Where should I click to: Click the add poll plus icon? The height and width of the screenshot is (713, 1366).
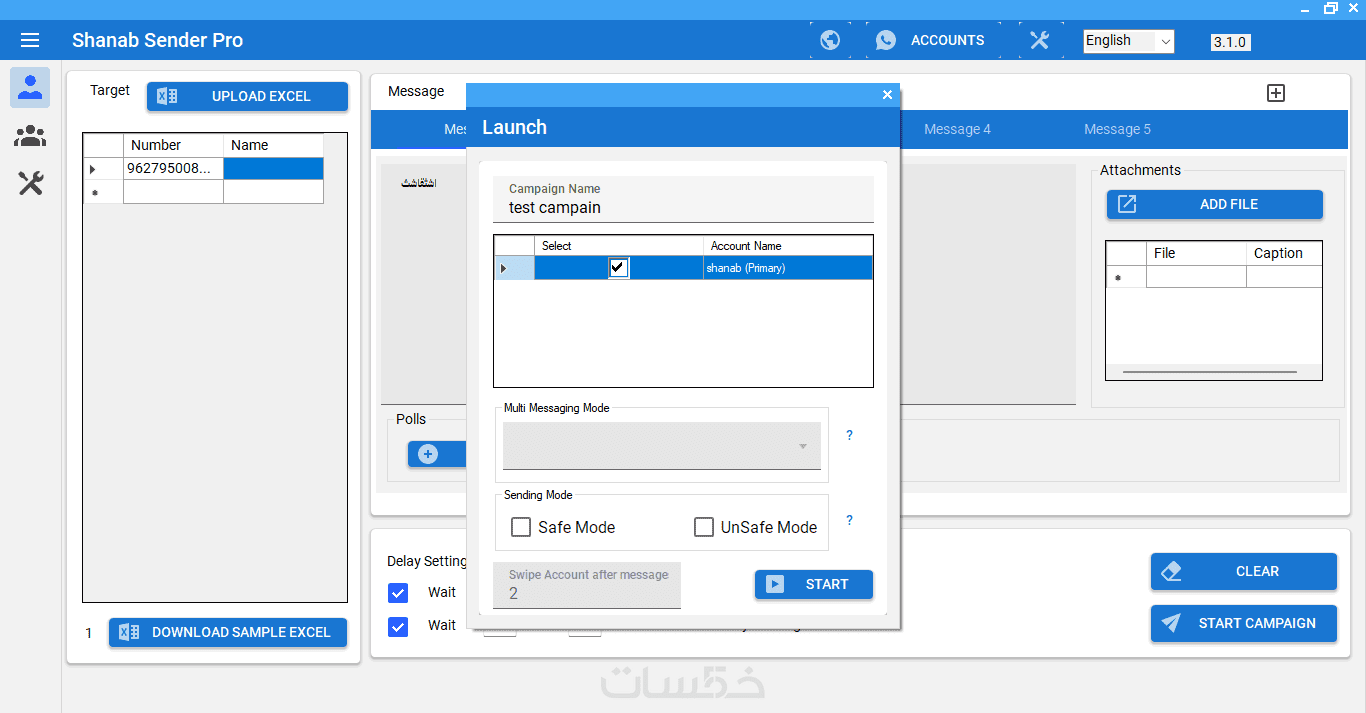[x=428, y=454]
